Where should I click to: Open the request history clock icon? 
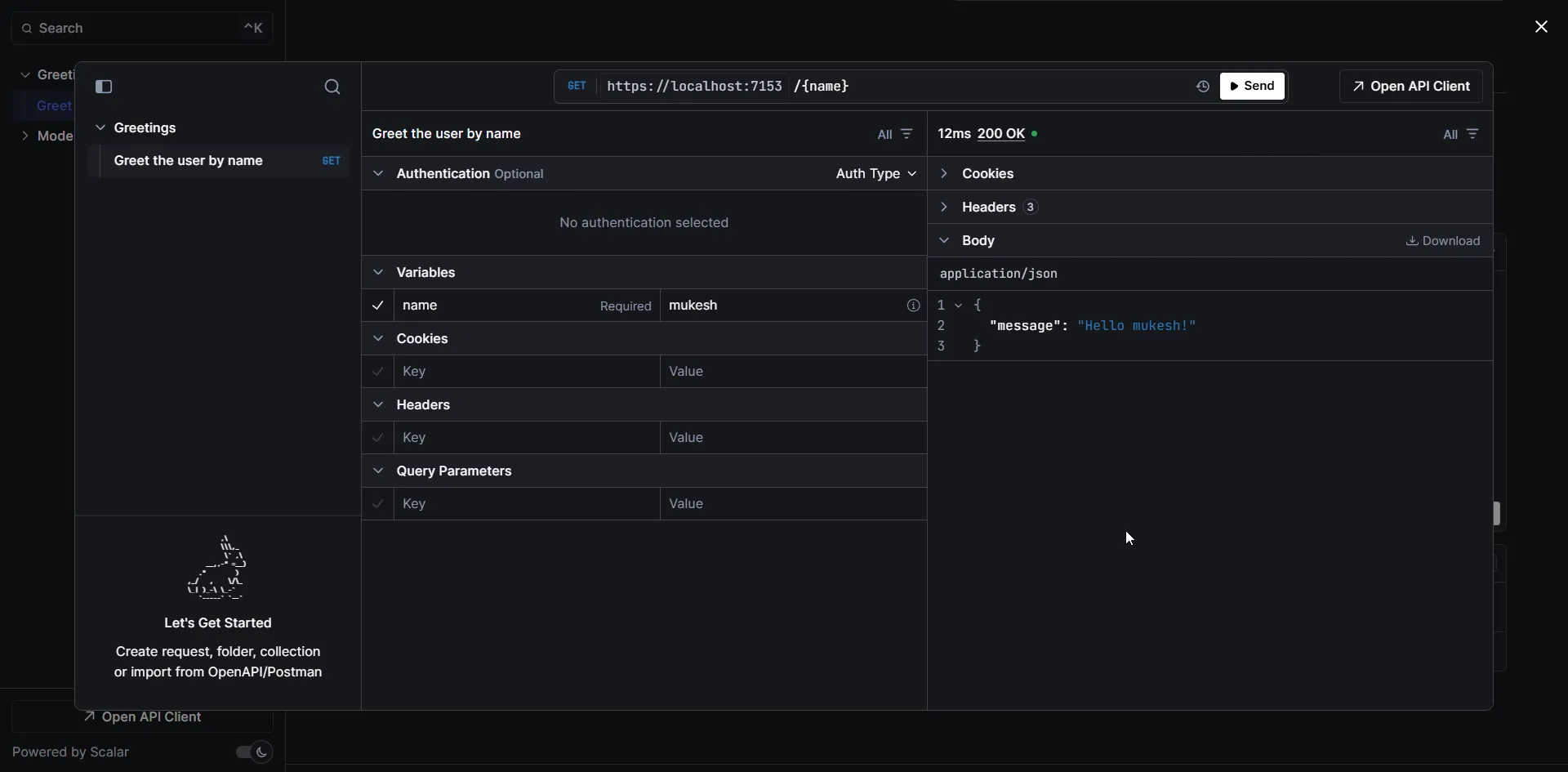click(1202, 87)
